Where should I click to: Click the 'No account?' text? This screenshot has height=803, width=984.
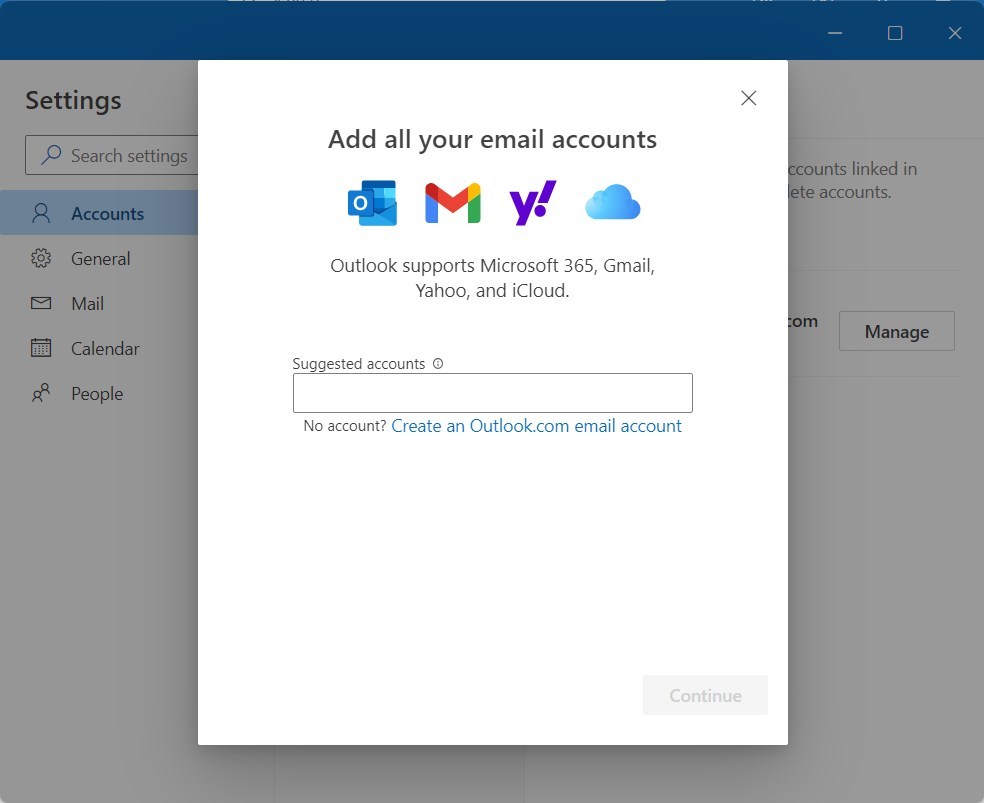pyautogui.click(x=345, y=426)
